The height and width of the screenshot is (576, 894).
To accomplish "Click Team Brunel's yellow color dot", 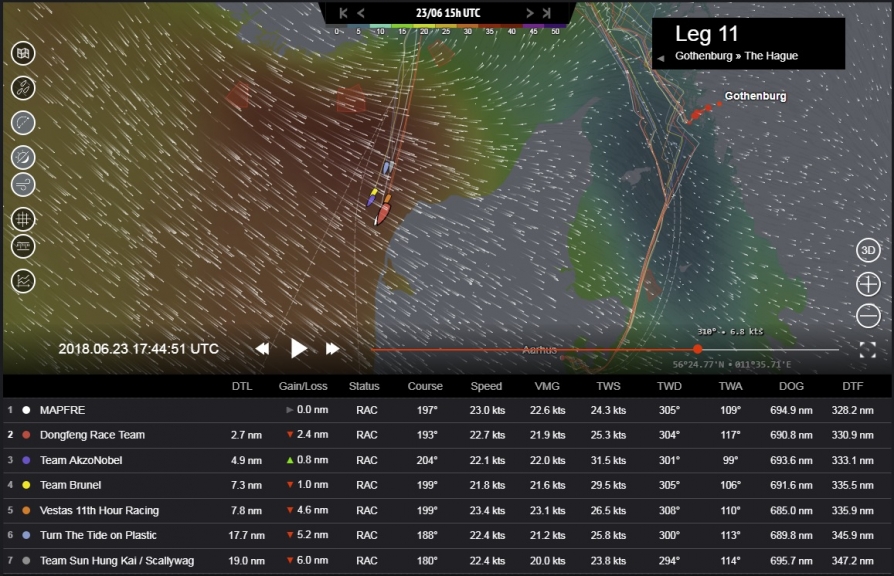I will (x=26, y=485).
